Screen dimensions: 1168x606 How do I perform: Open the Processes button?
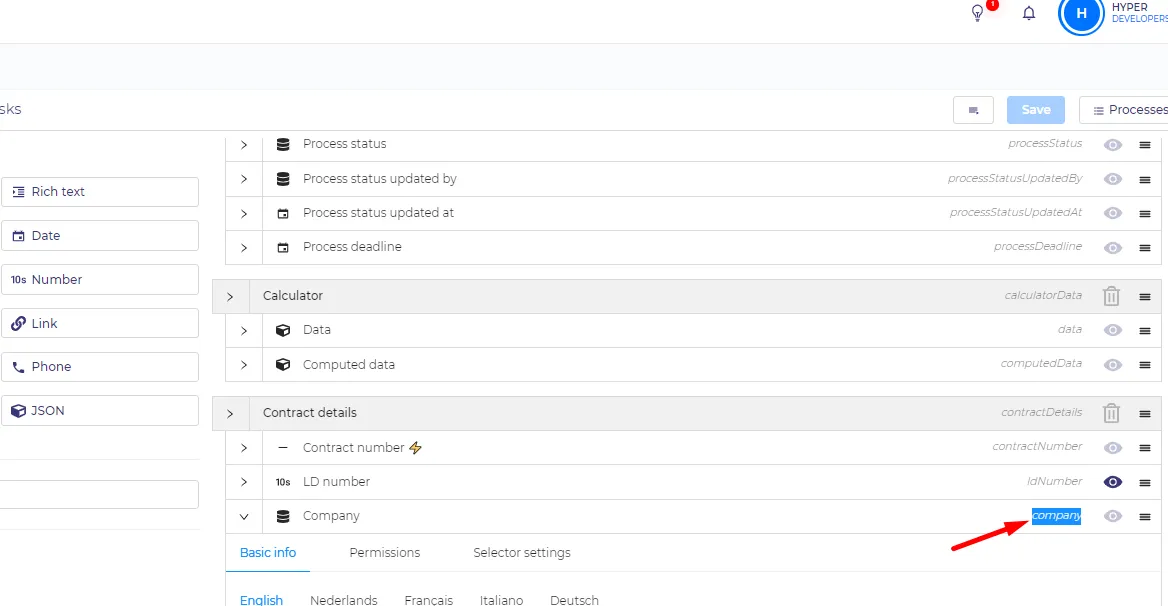point(1123,109)
